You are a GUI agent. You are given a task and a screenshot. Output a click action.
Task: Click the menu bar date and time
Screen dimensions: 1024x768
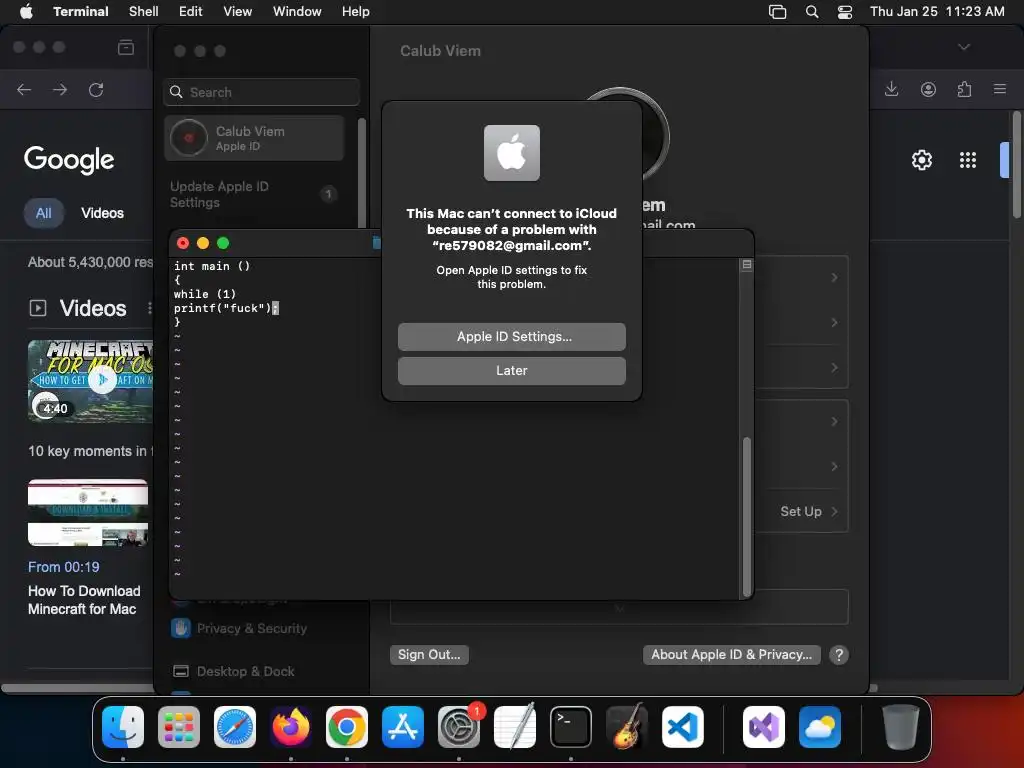937,12
